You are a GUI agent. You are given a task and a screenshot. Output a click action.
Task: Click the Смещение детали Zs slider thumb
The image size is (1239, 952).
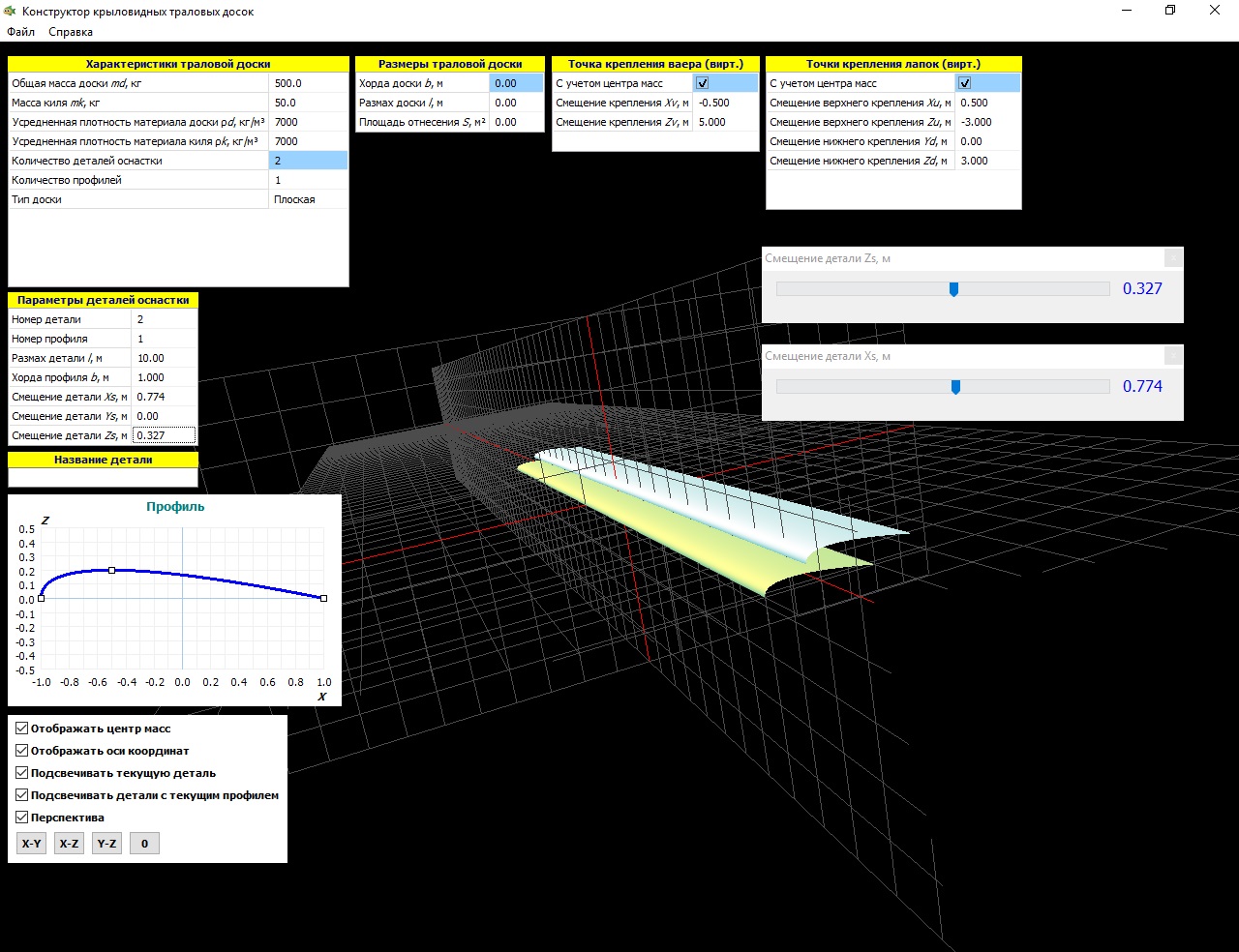coord(953,289)
